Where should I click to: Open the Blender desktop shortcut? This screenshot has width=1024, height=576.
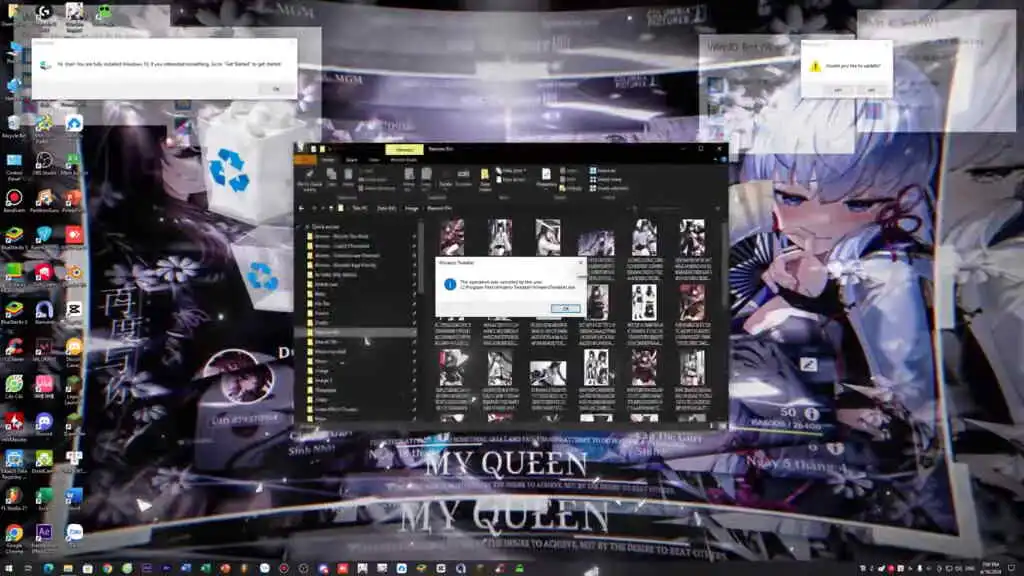point(74,273)
